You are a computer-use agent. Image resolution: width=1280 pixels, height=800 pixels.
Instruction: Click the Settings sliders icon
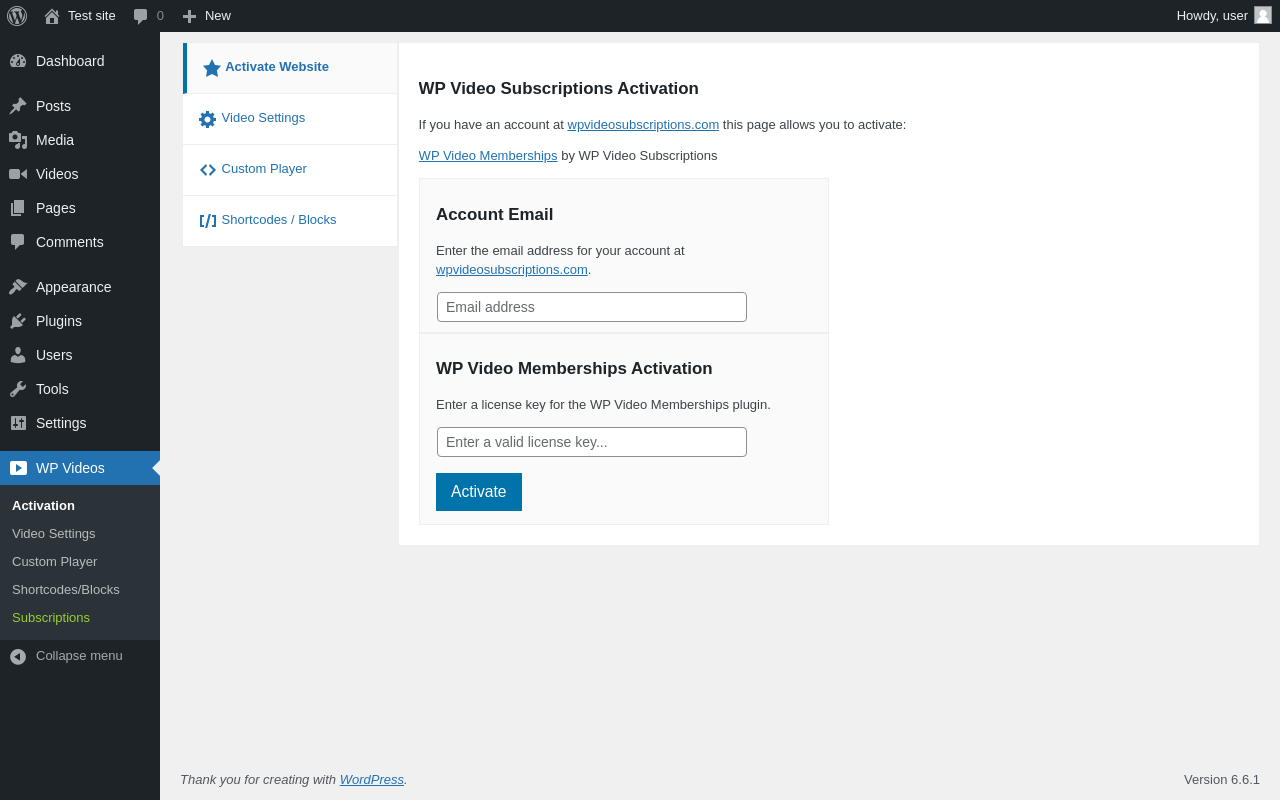click(18, 423)
